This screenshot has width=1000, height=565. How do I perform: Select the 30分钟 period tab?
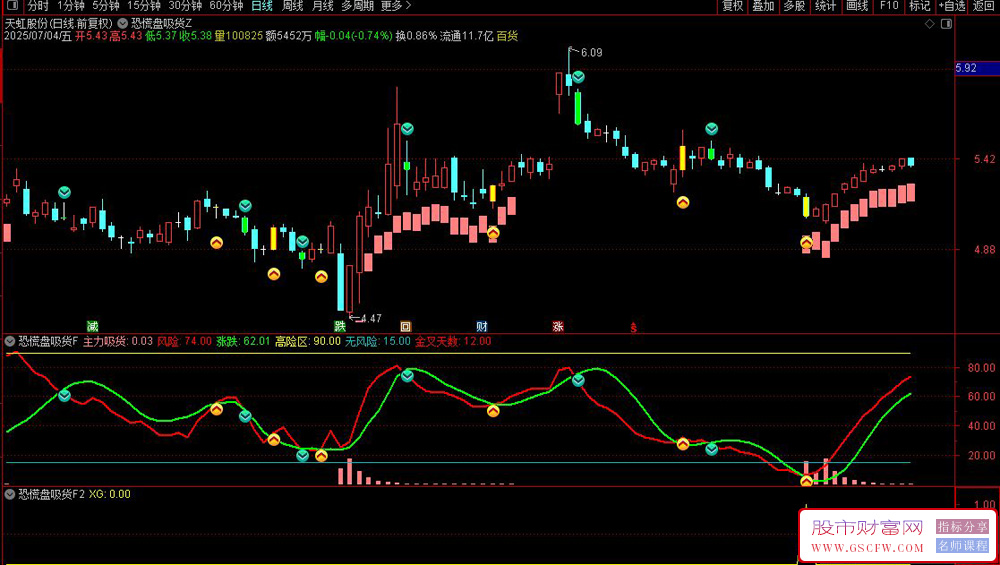(x=185, y=6)
